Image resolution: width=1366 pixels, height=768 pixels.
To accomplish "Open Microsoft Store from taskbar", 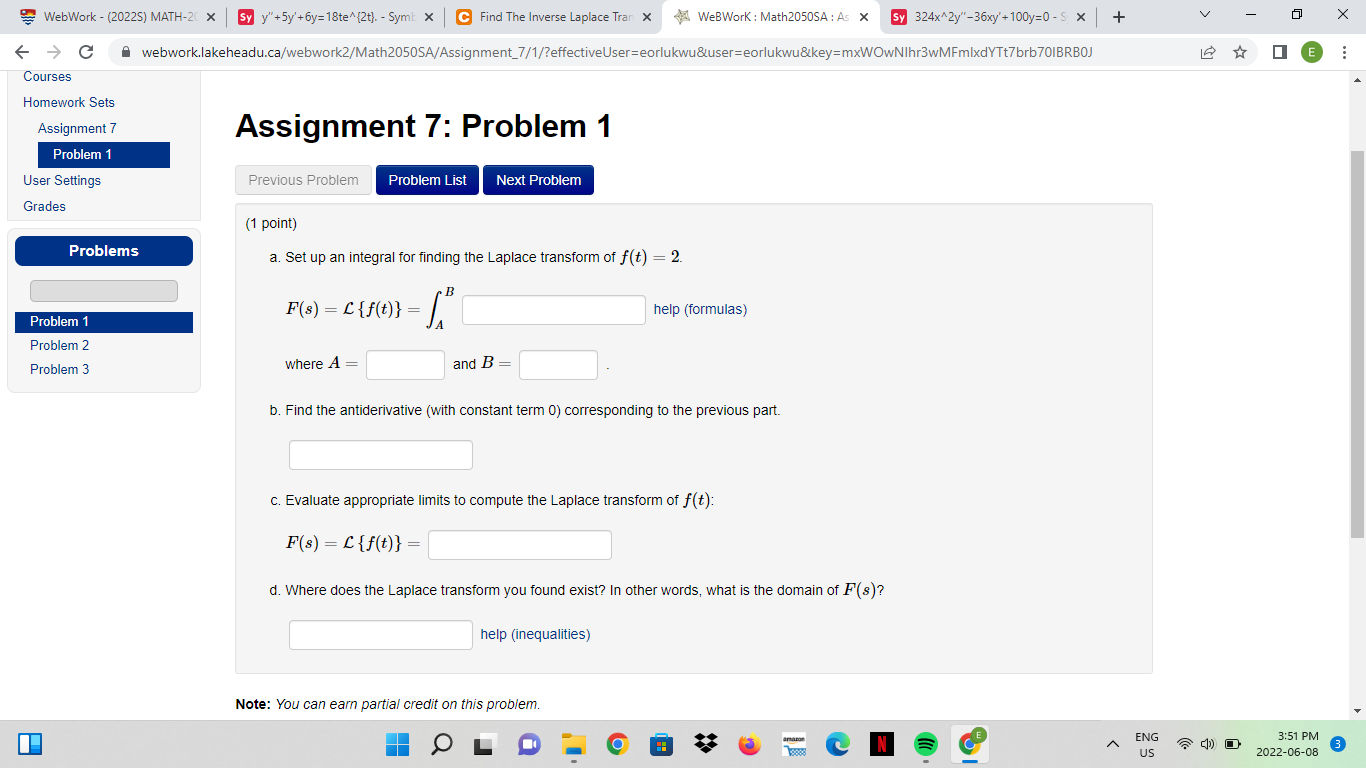I will tap(663, 744).
